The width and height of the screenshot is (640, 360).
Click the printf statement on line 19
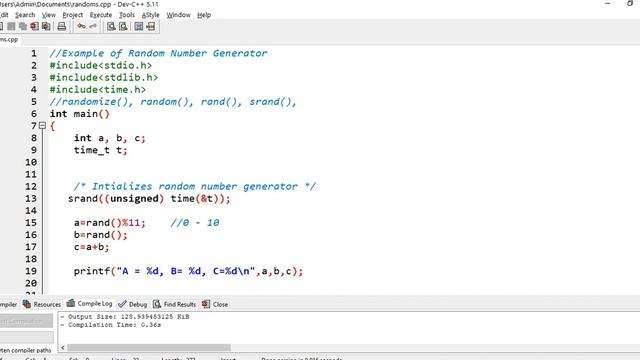(x=188, y=271)
